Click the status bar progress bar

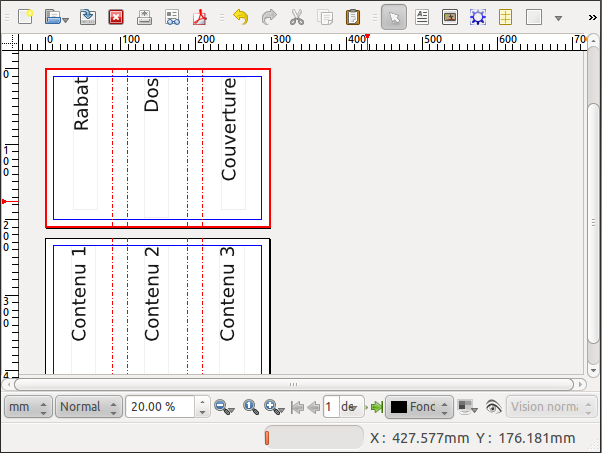[314, 437]
